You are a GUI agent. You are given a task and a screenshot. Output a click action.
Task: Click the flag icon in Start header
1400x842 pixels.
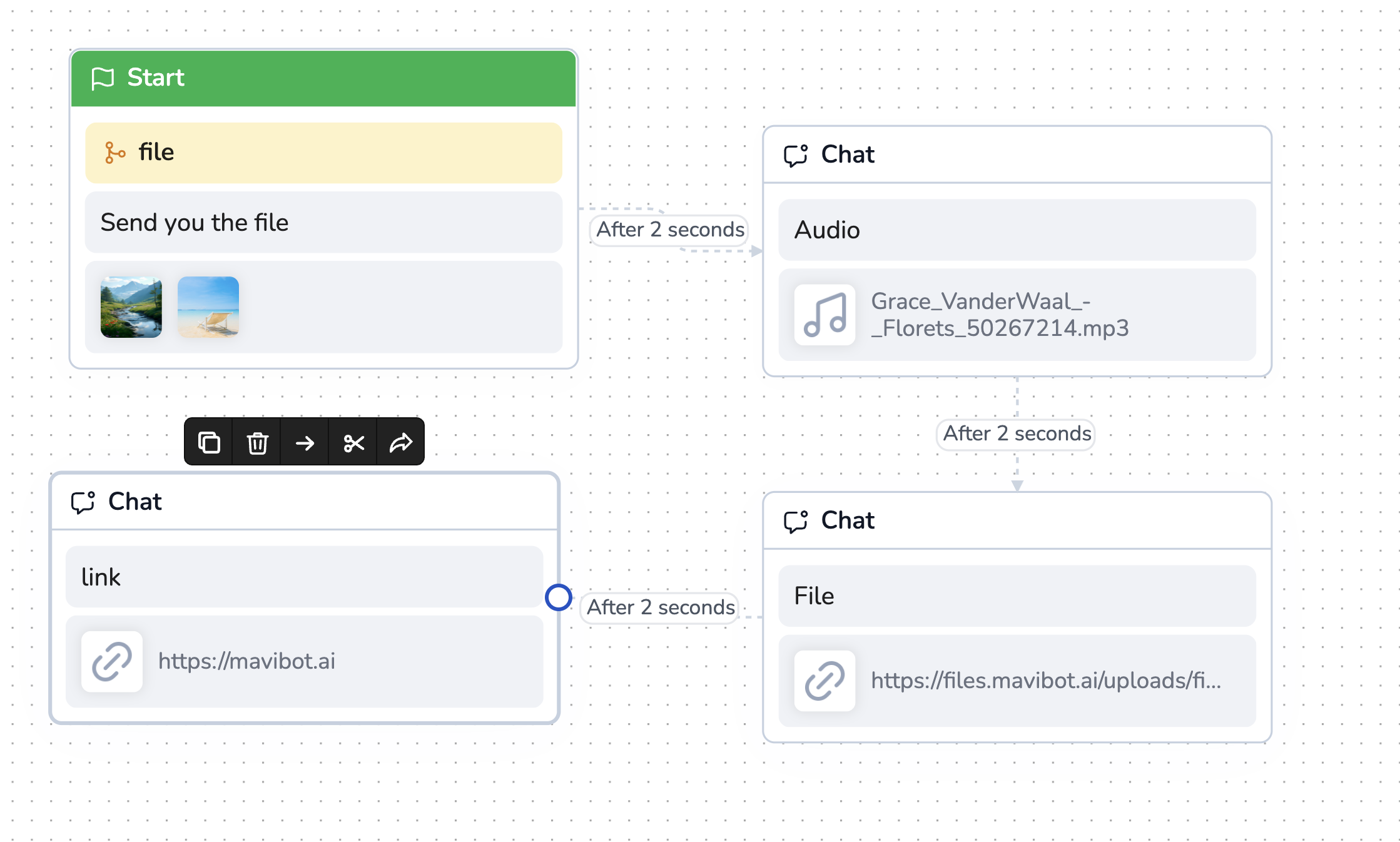pyautogui.click(x=103, y=78)
